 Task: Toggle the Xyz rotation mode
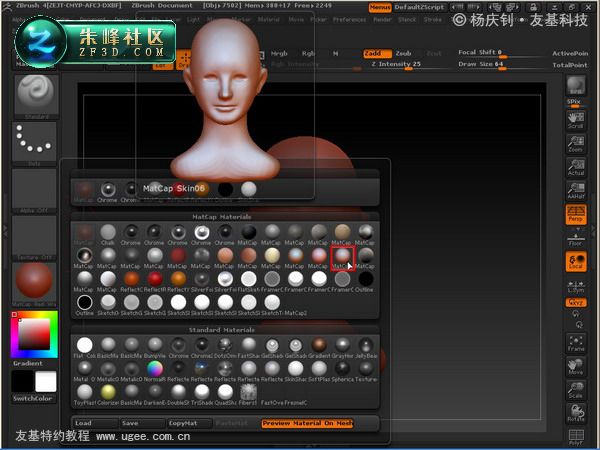pyautogui.click(x=576, y=302)
